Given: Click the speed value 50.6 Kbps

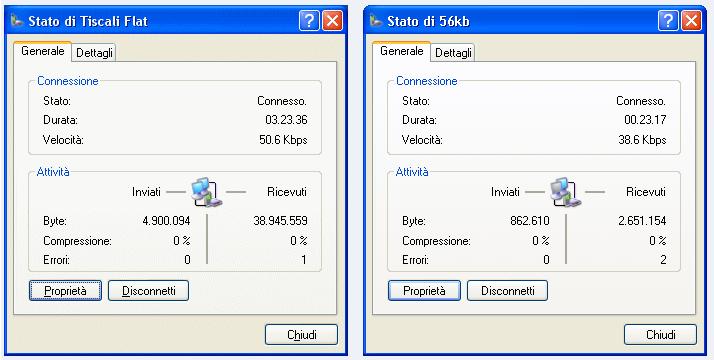Looking at the screenshot, I should [283, 140].
